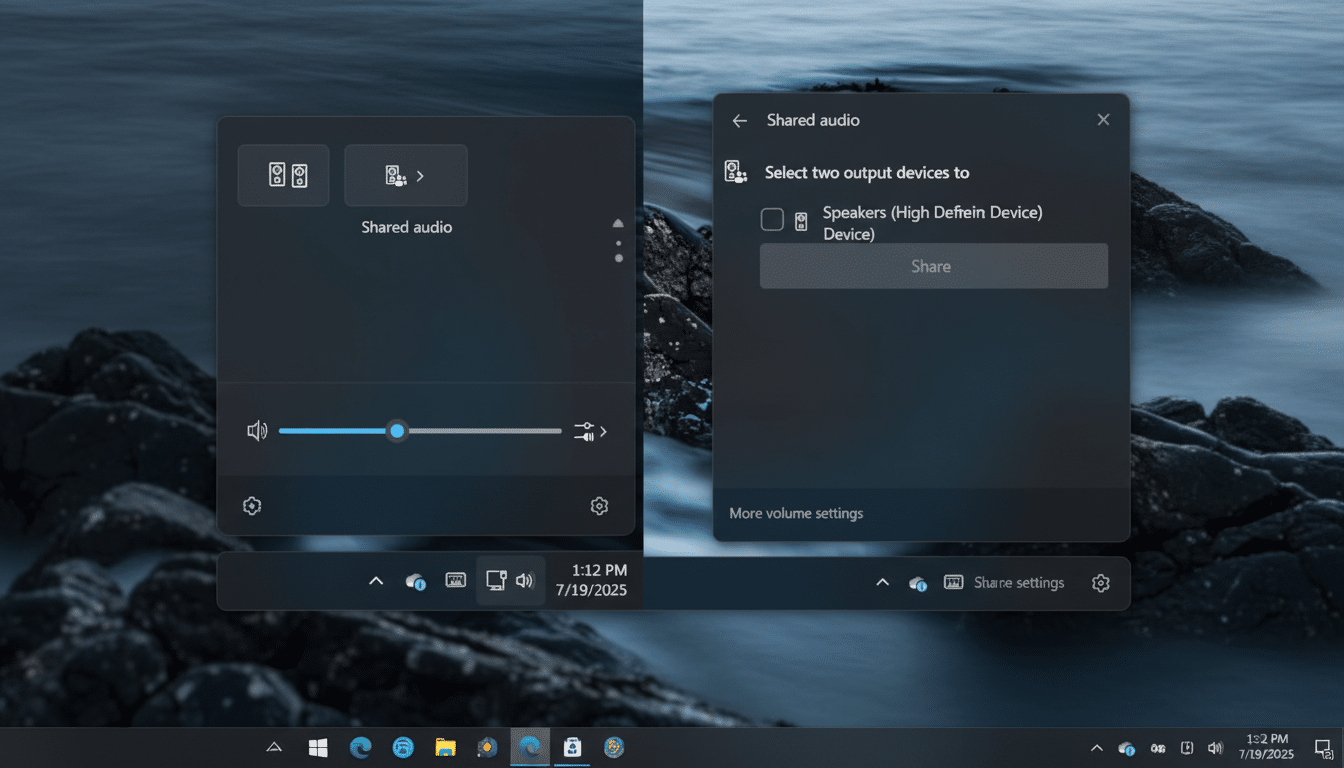Go back using the Shared audio back arrow

(x=738, y=120)
